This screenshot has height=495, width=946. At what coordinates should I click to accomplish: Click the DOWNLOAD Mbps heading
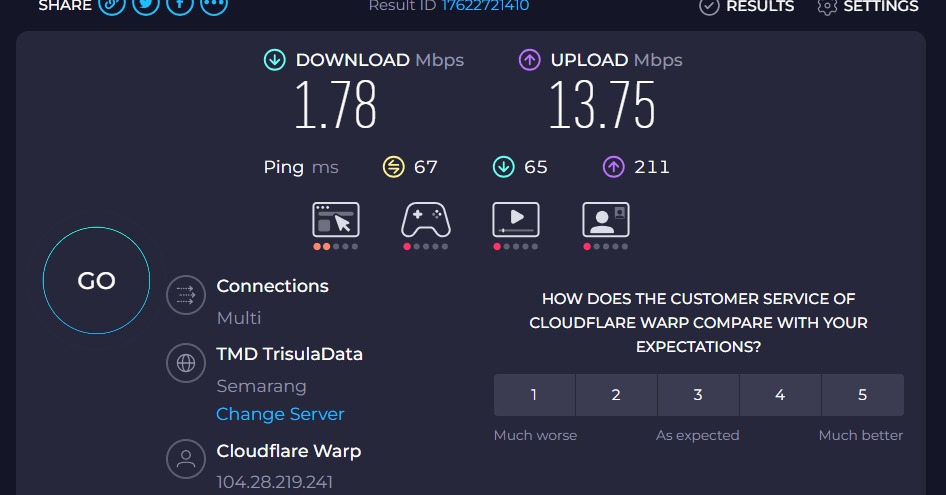tap(379, 60)
